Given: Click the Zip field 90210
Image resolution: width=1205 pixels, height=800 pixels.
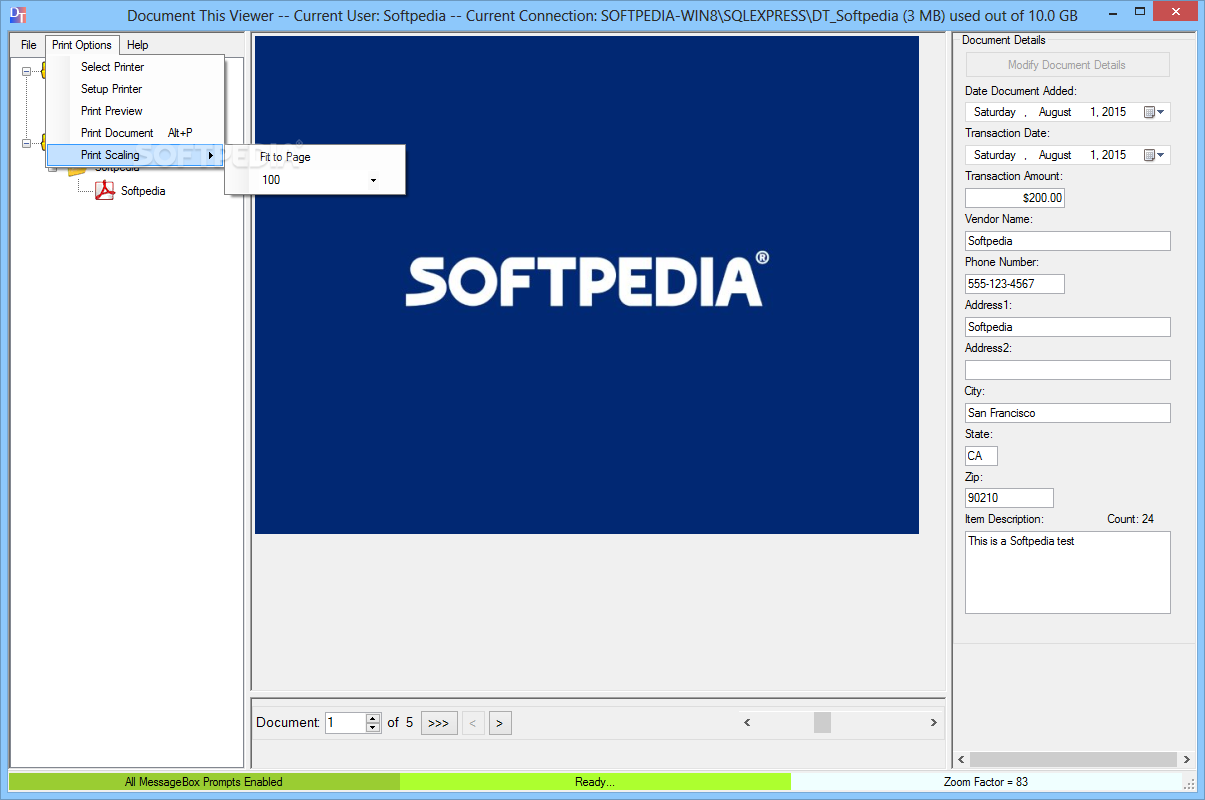Looking at the screenshot, I should 1009,498.
